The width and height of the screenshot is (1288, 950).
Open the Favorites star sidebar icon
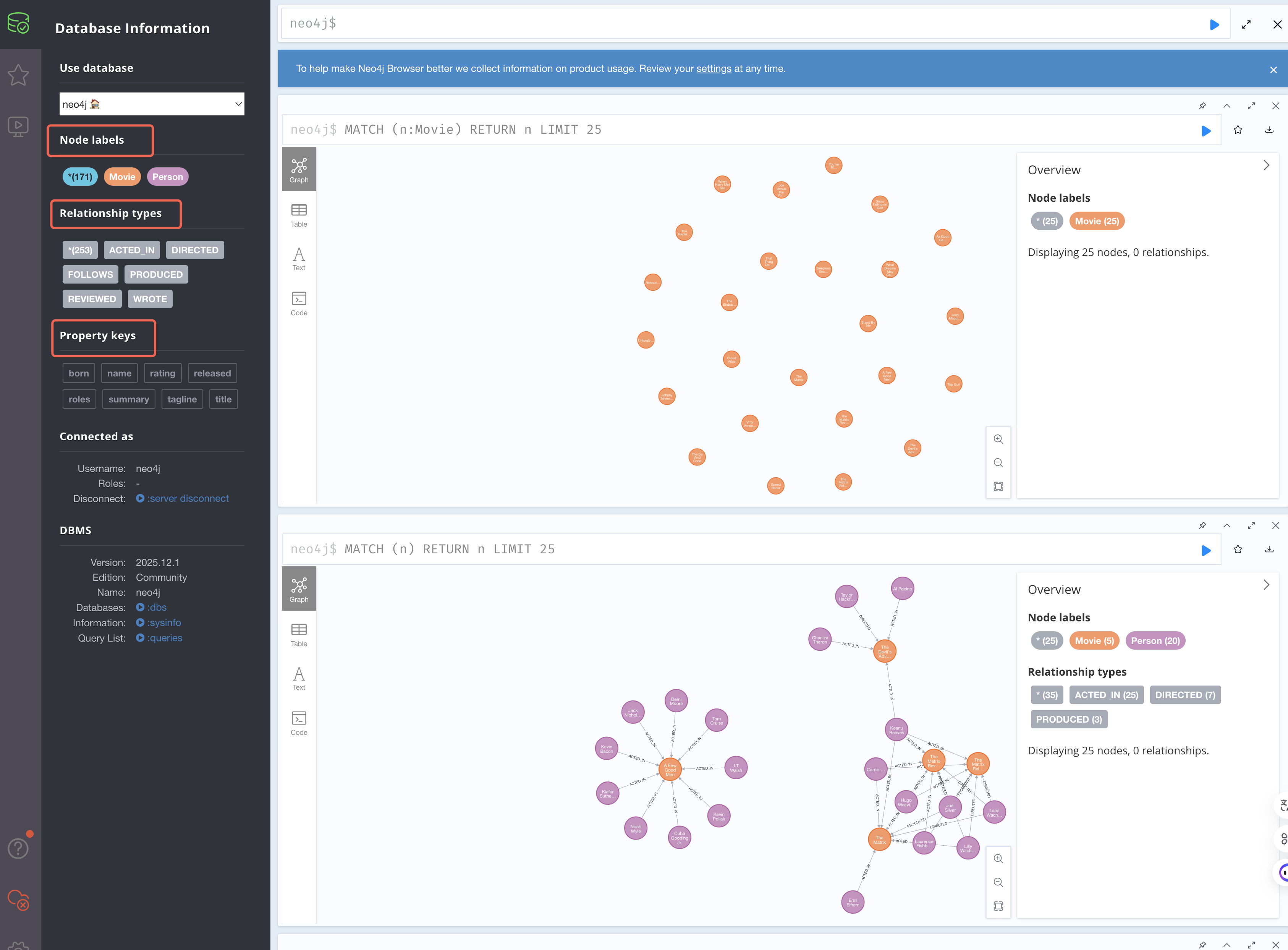click(x=18, y=75)
